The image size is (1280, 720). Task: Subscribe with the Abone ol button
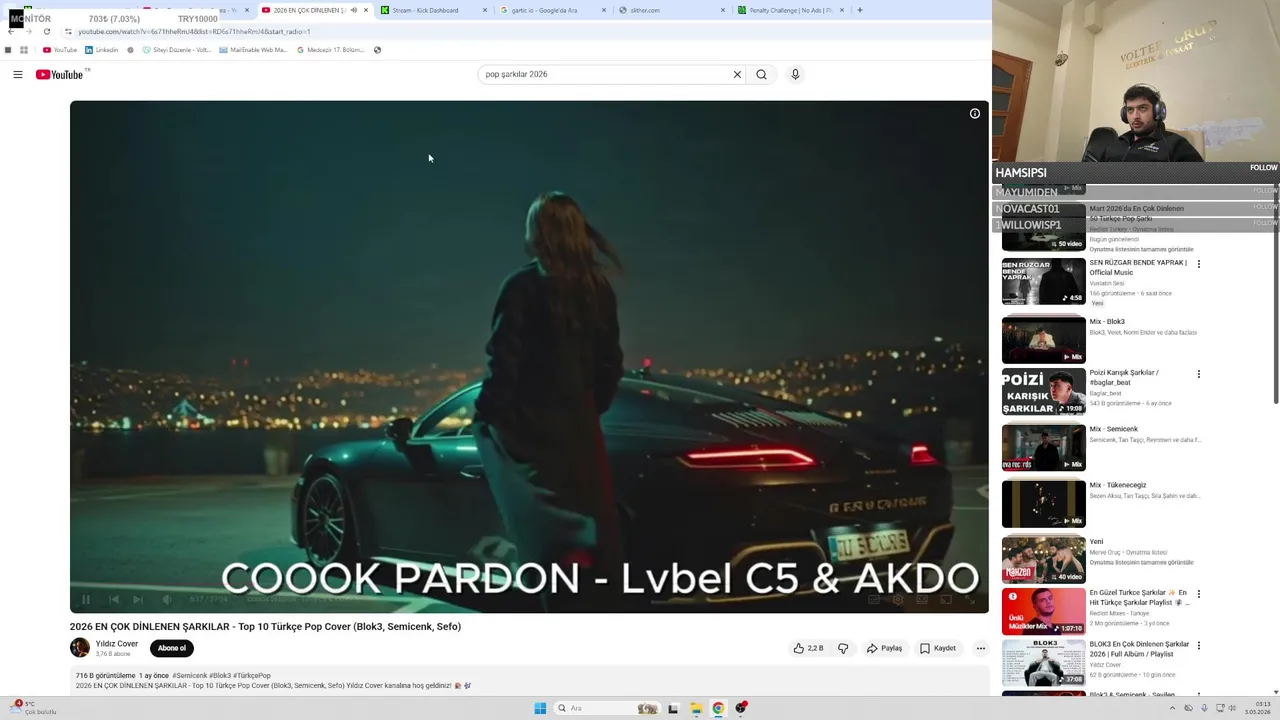[x=171, y=648]
